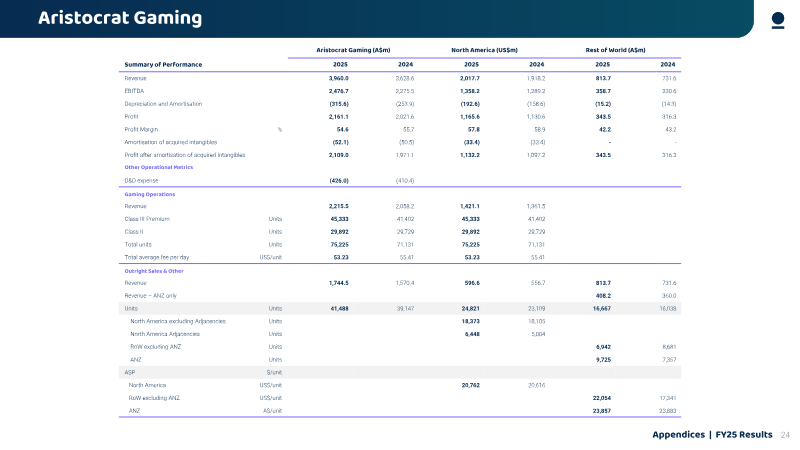This screenshot has height=450, width=800.
Task: Select the 'Aristocrat Gaming' slide title
Action: coord(120,18)
